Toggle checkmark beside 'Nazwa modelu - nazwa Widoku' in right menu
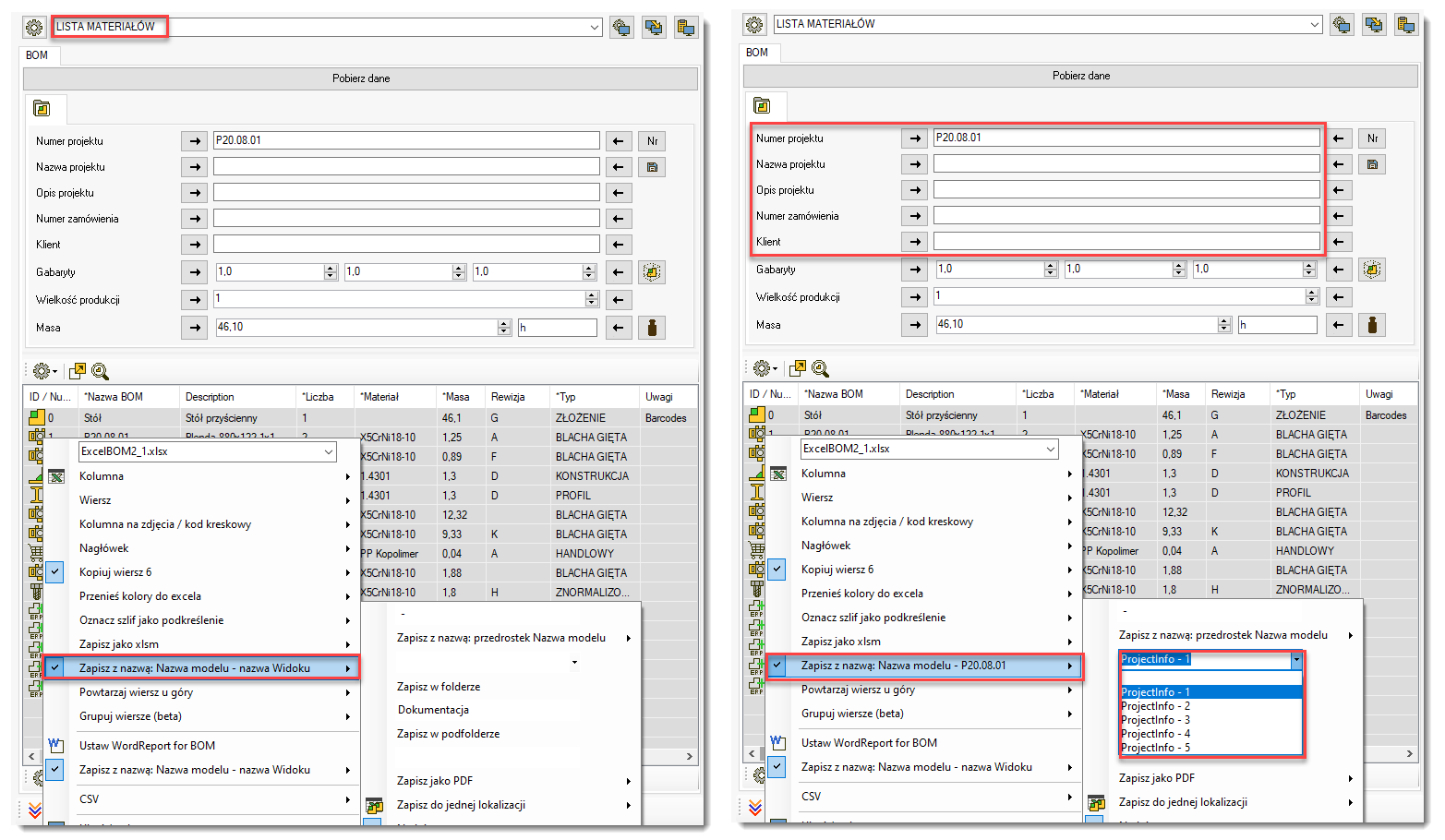The image size is (1445, 840). 777,767
